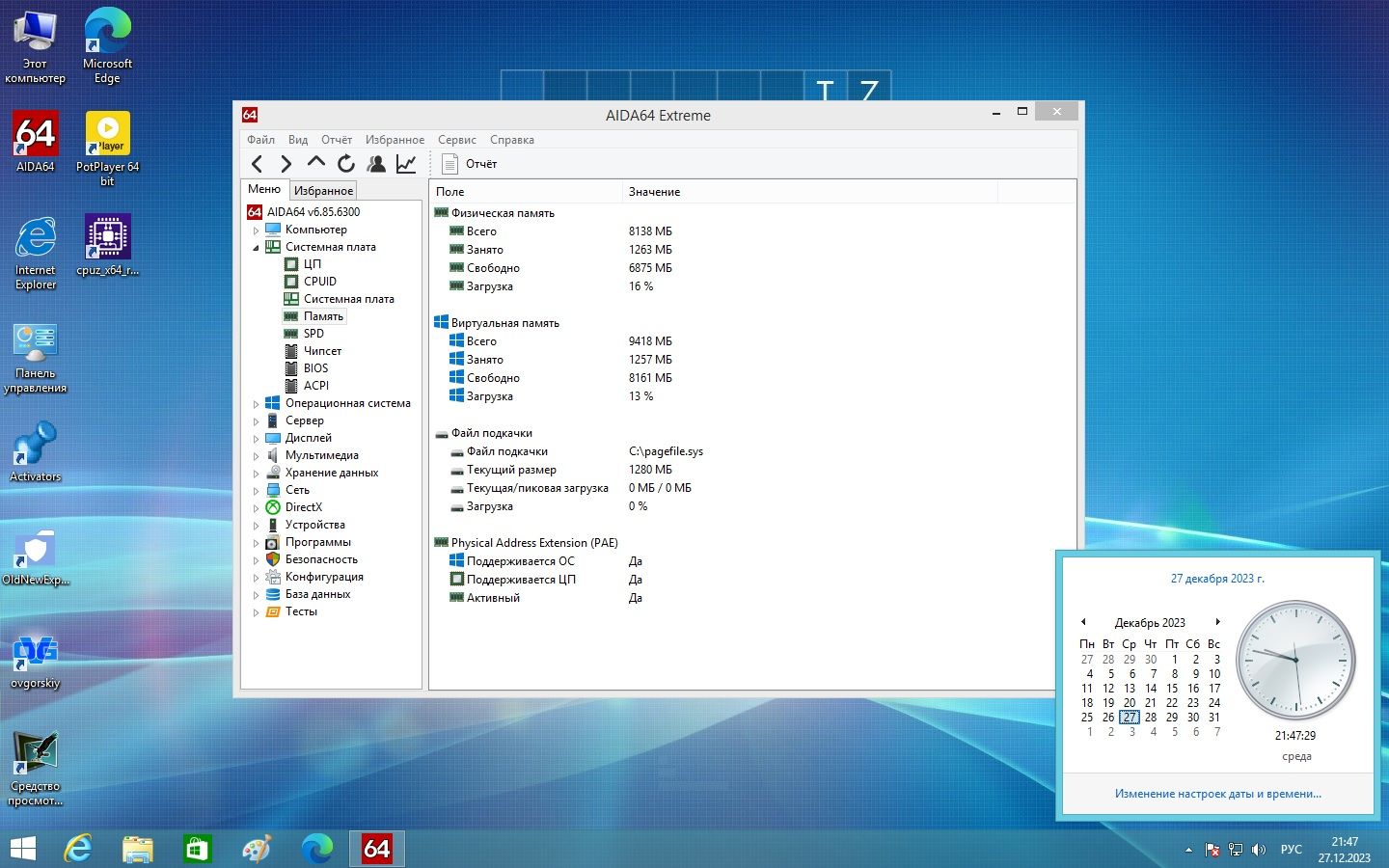This screenshot has width=1389, height=868.
Task: Click the user profile toolbar icon
Action: click(x=376, y=164)
